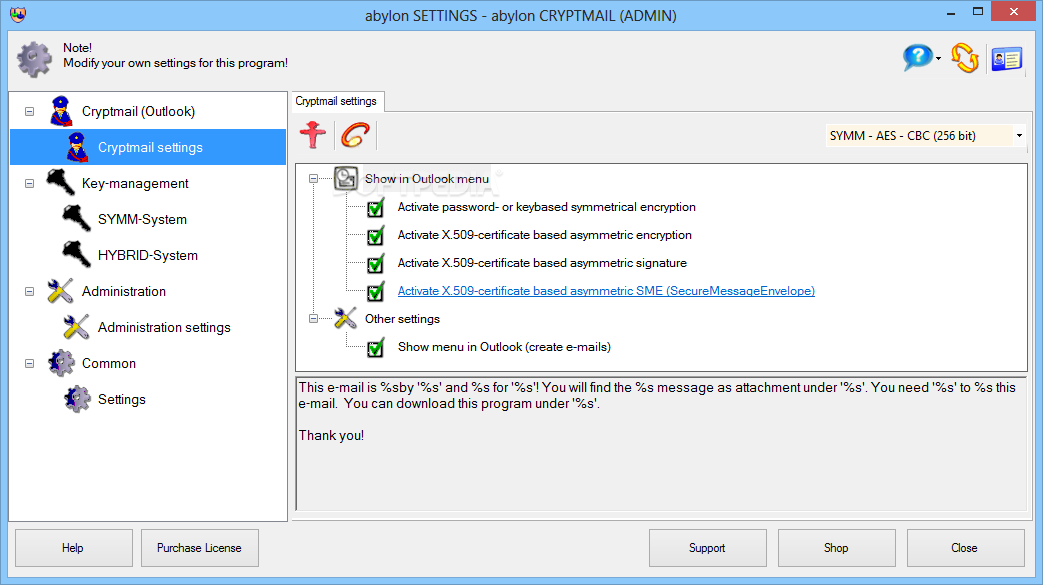
Task: Collapse the Show in Outlook menu group
Action: click(x=313, y=178)
